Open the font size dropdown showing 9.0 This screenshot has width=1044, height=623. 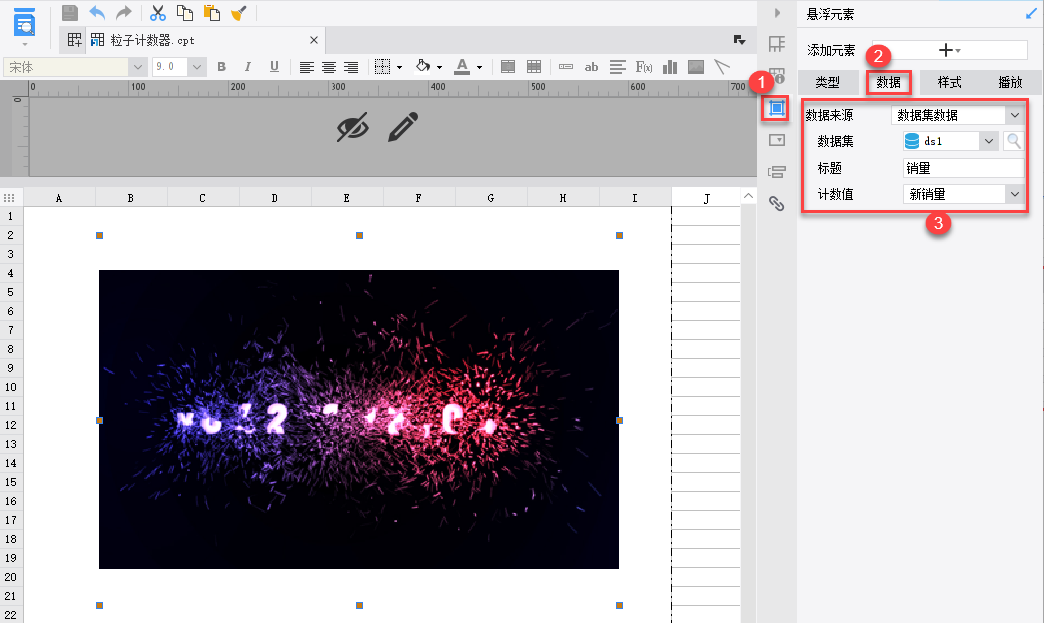(x=196, y=67)
